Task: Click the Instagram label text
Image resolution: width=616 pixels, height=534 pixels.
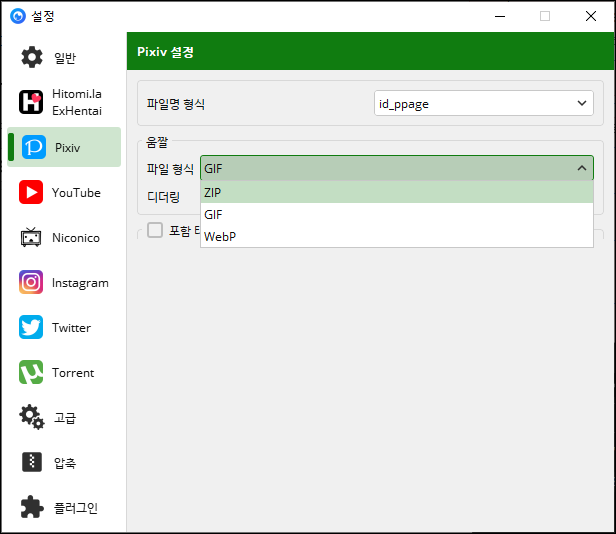Action: [x=80, y=283]
